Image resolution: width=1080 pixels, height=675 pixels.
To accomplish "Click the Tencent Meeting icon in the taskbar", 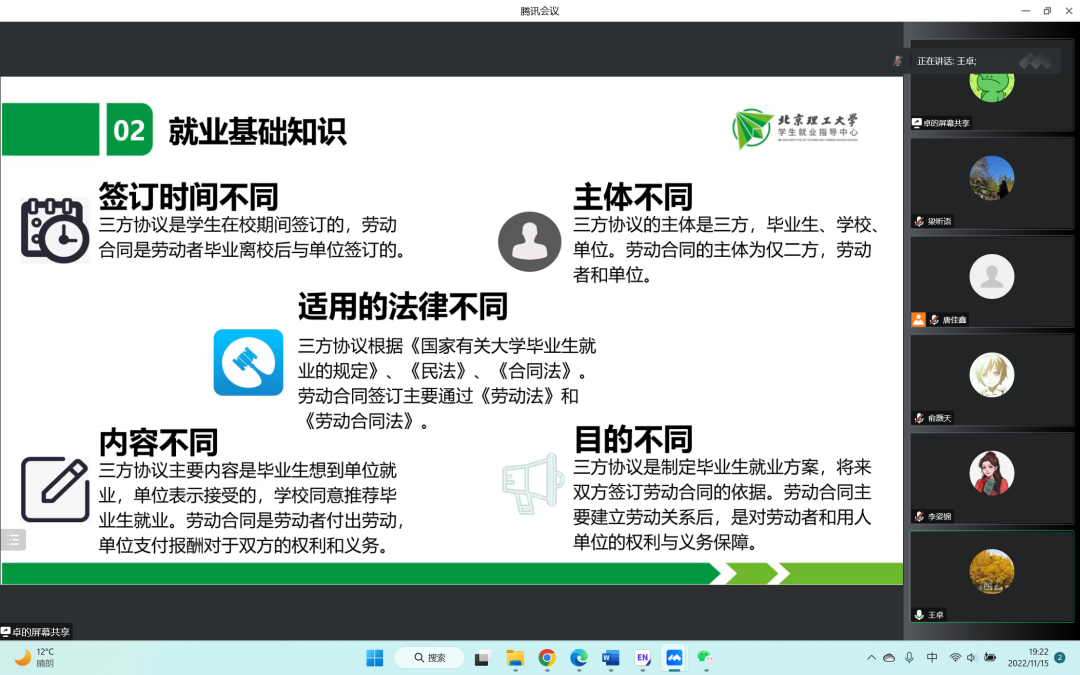I will point(673,658).
